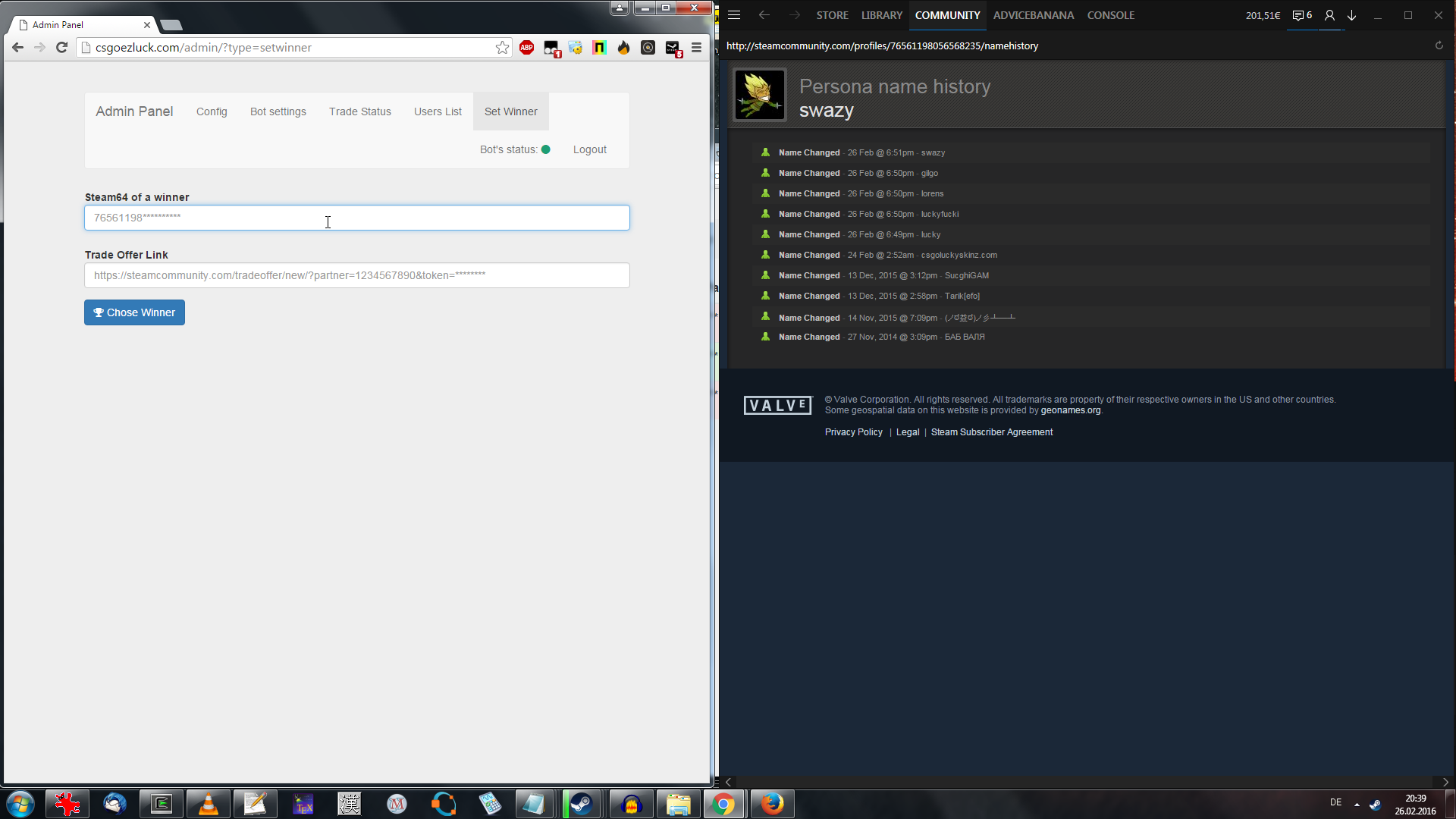Click the Steam Subscriber Agreement link

click(x=991, y=432)
